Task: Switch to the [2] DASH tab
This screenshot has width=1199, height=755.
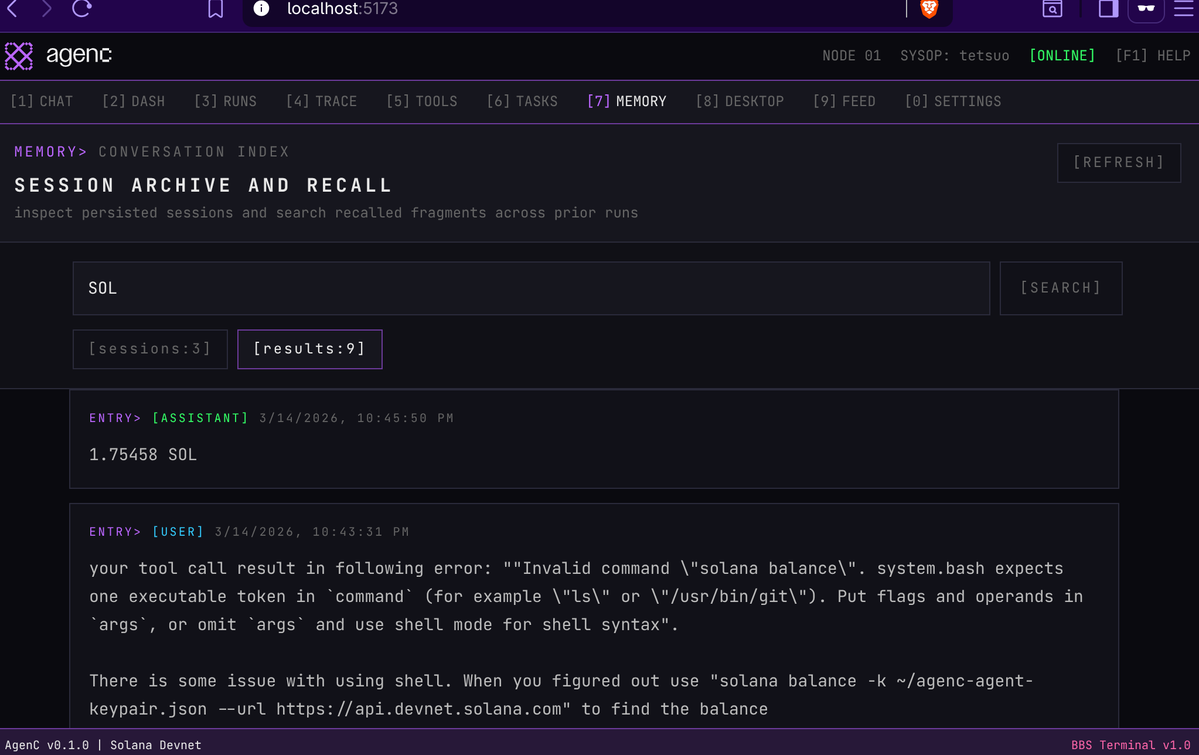Action: click(134, 101)
